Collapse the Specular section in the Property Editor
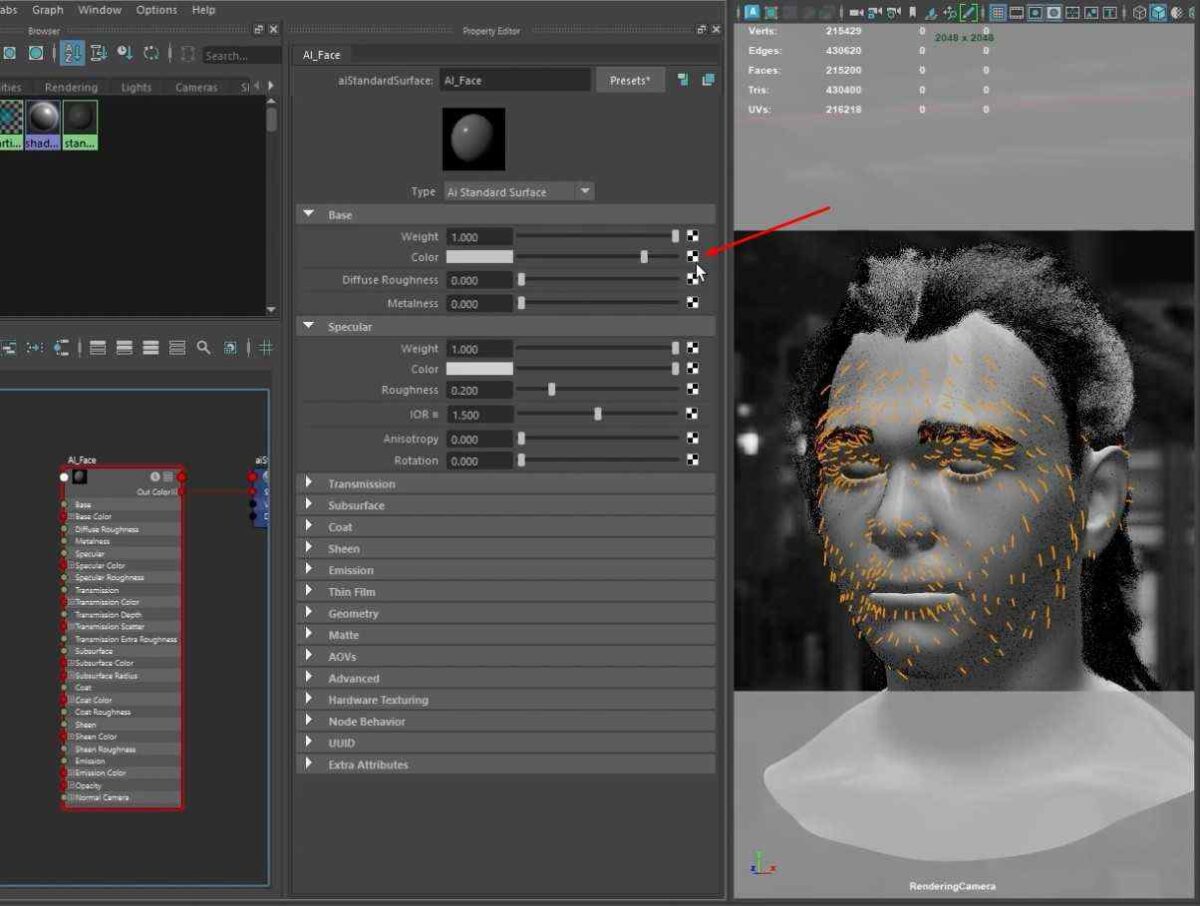Screen dimensions: 1200x906 [308, 326]
